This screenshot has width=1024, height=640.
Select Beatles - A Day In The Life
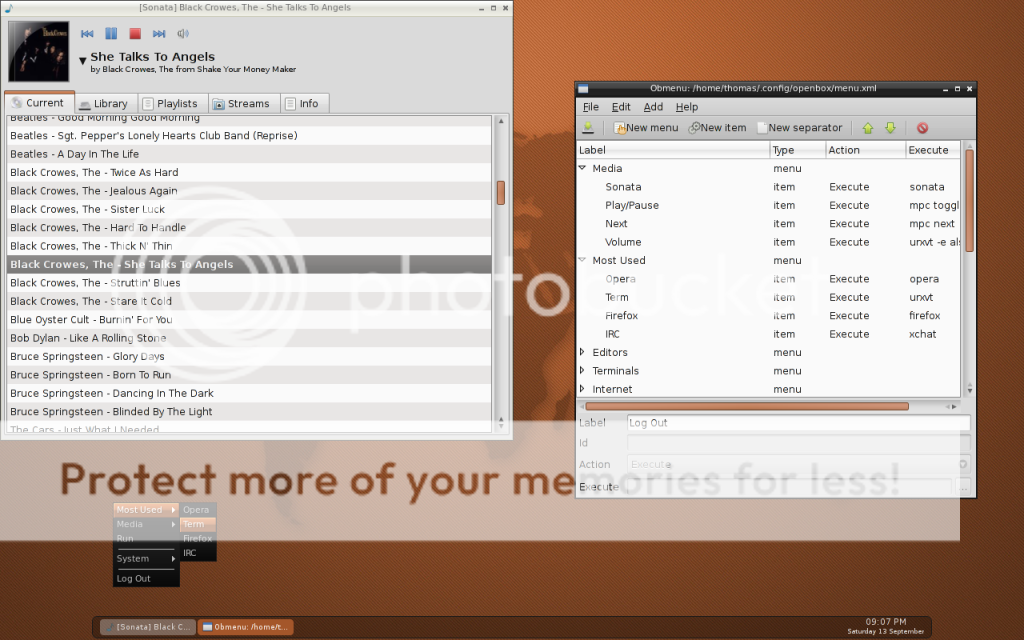249,154
